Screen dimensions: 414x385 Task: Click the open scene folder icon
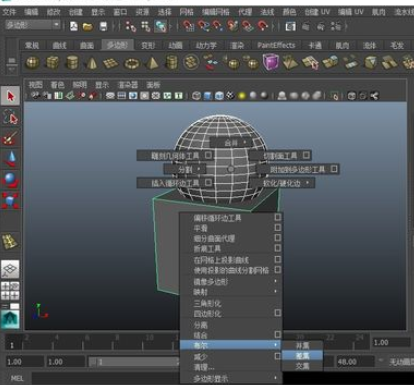[x=88, y=26]
